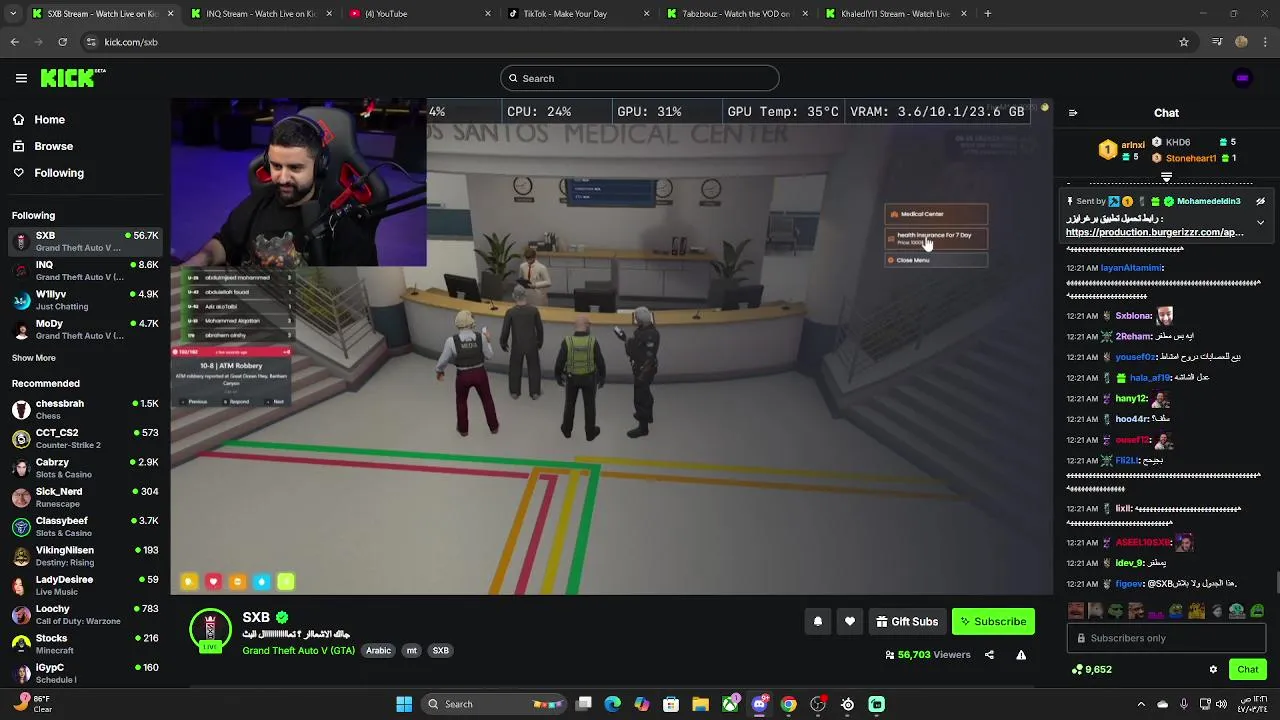This screenshot has width=1280, height=720.
Task: Report the stream with warning icon
Action: point(1021,655)
